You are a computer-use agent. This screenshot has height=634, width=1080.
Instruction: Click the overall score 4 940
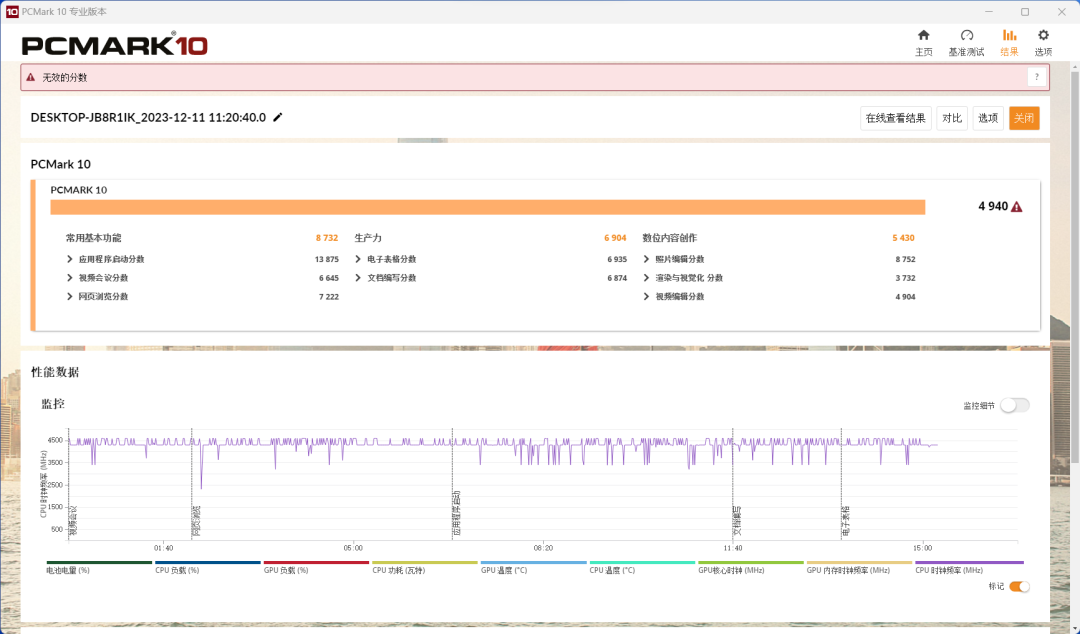pos(993,206)
